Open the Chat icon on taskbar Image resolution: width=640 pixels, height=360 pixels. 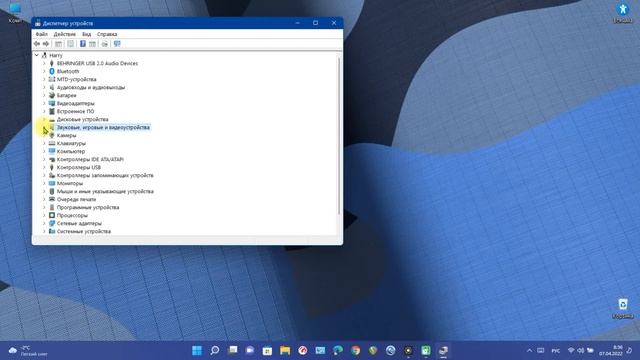coord(250,350)
